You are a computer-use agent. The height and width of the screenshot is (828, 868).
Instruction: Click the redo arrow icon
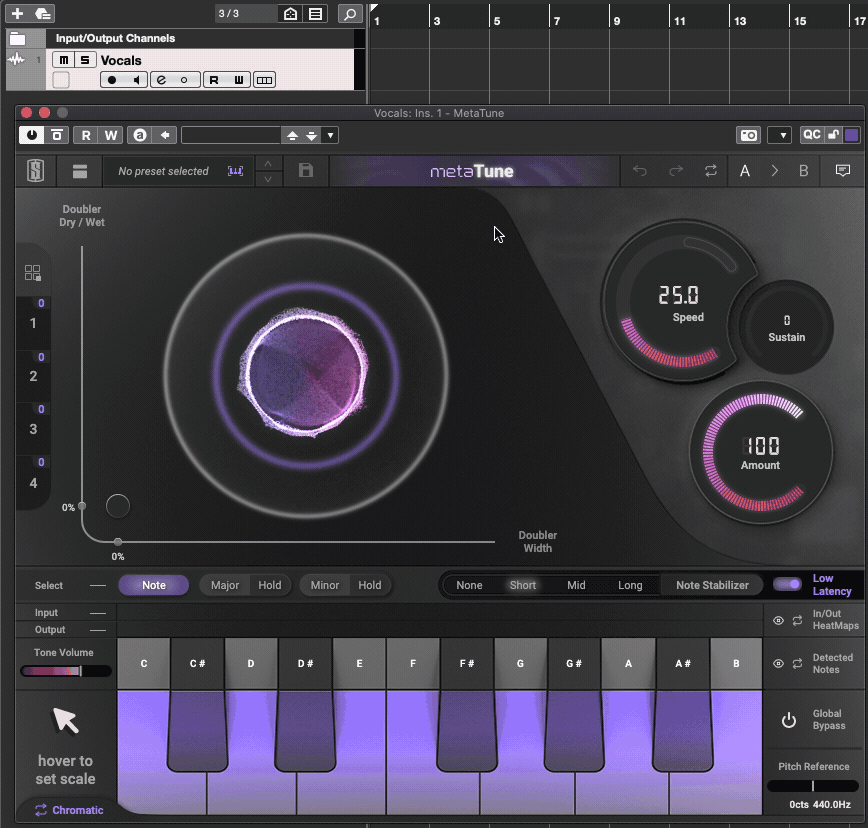676,170
